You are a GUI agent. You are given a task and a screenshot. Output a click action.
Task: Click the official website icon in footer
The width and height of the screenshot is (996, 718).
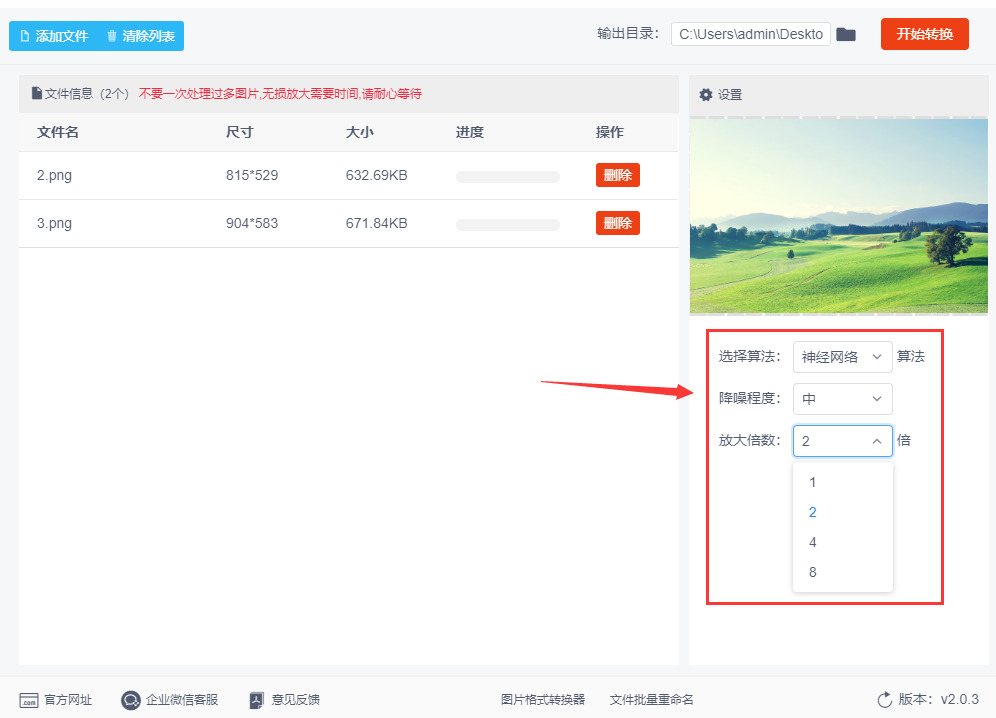tap(29, 700)
